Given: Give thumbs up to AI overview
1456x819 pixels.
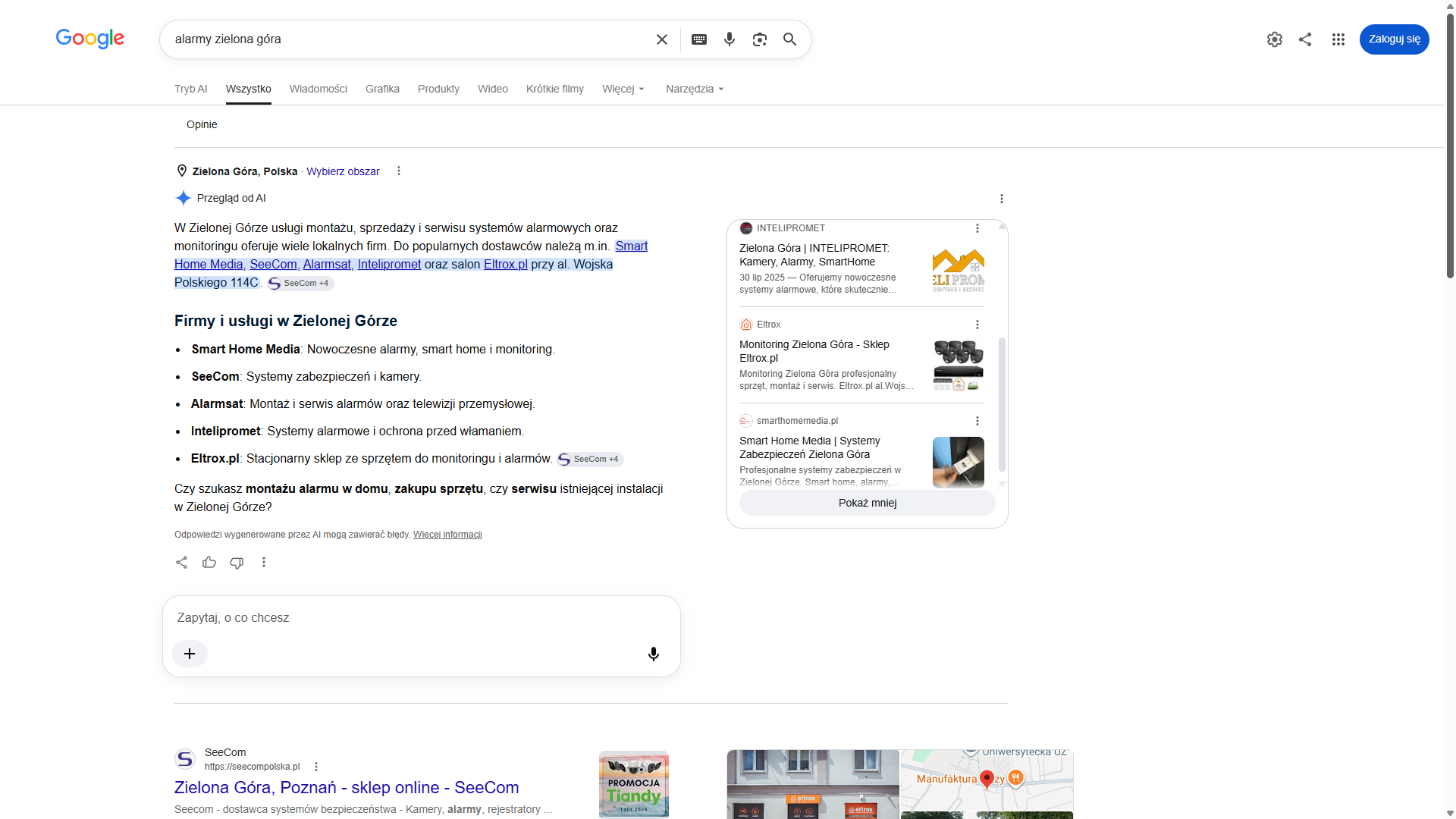Looking at the screenshot, I should [x=209, y=562].
